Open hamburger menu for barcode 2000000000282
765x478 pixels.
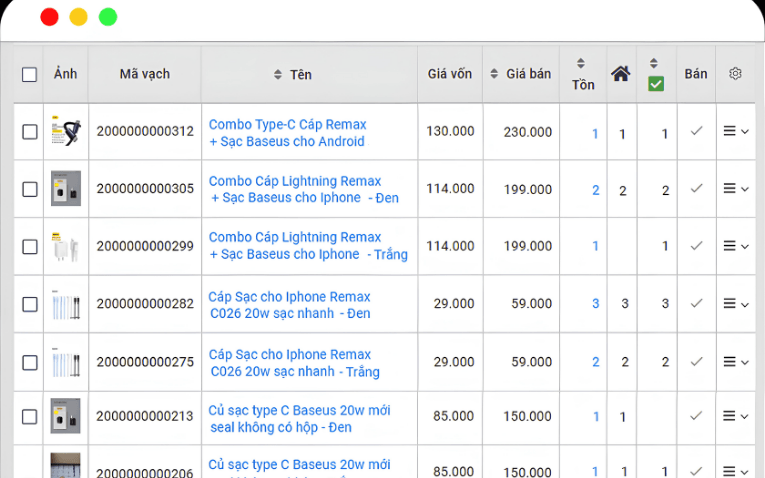point(729,303)
